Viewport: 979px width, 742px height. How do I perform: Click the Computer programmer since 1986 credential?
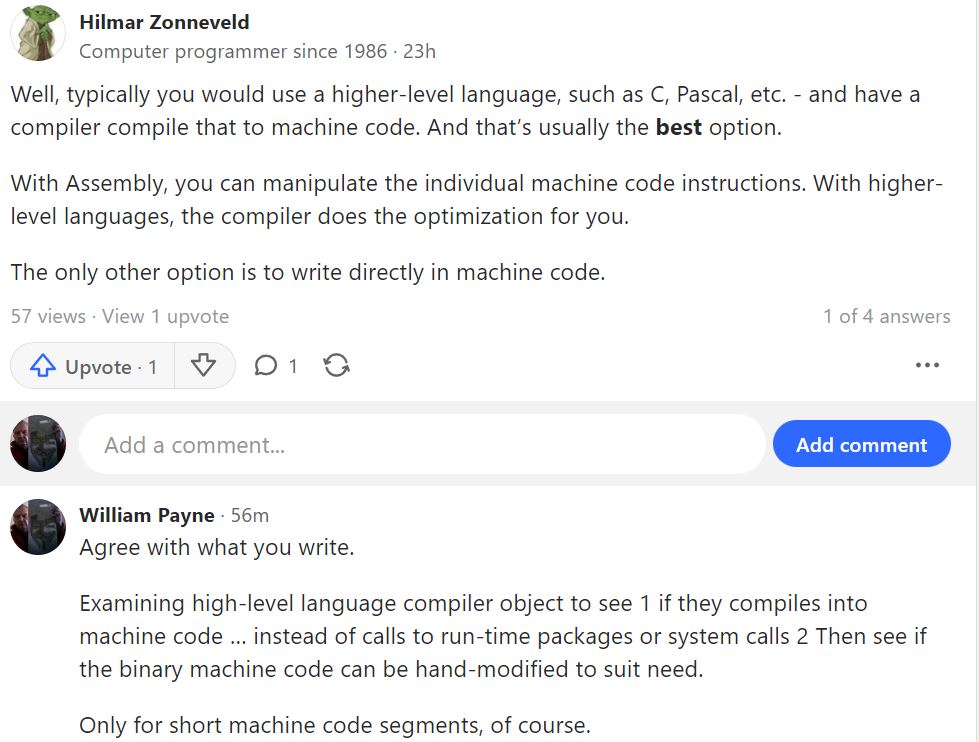(x=233, y=51)
